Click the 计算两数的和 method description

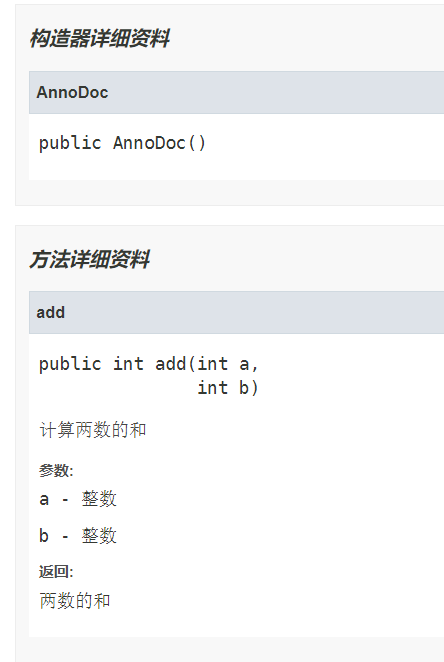point(93,430)
